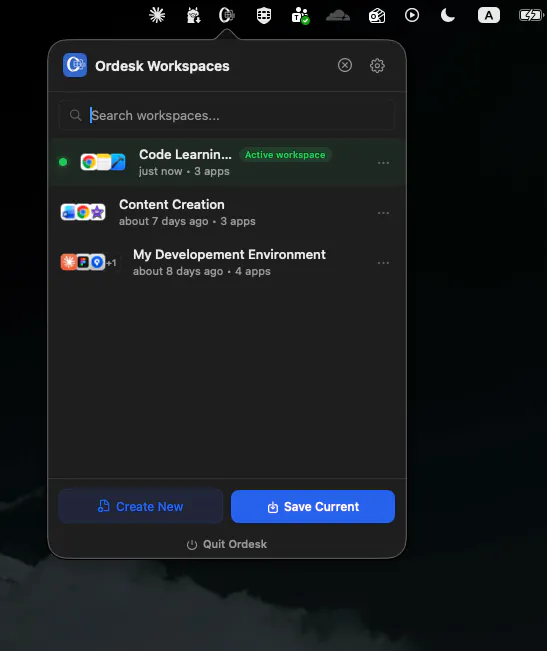Click Content Creation app icons cluster
The width and height of the screenshot is (547, 651).
coord(83,212)
